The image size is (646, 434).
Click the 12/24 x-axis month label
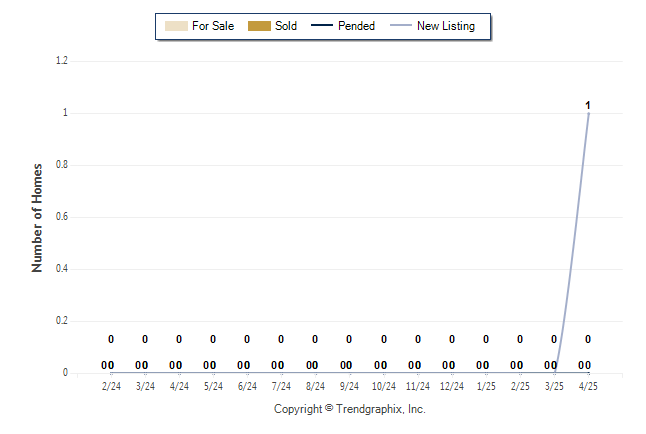(451, 386)
